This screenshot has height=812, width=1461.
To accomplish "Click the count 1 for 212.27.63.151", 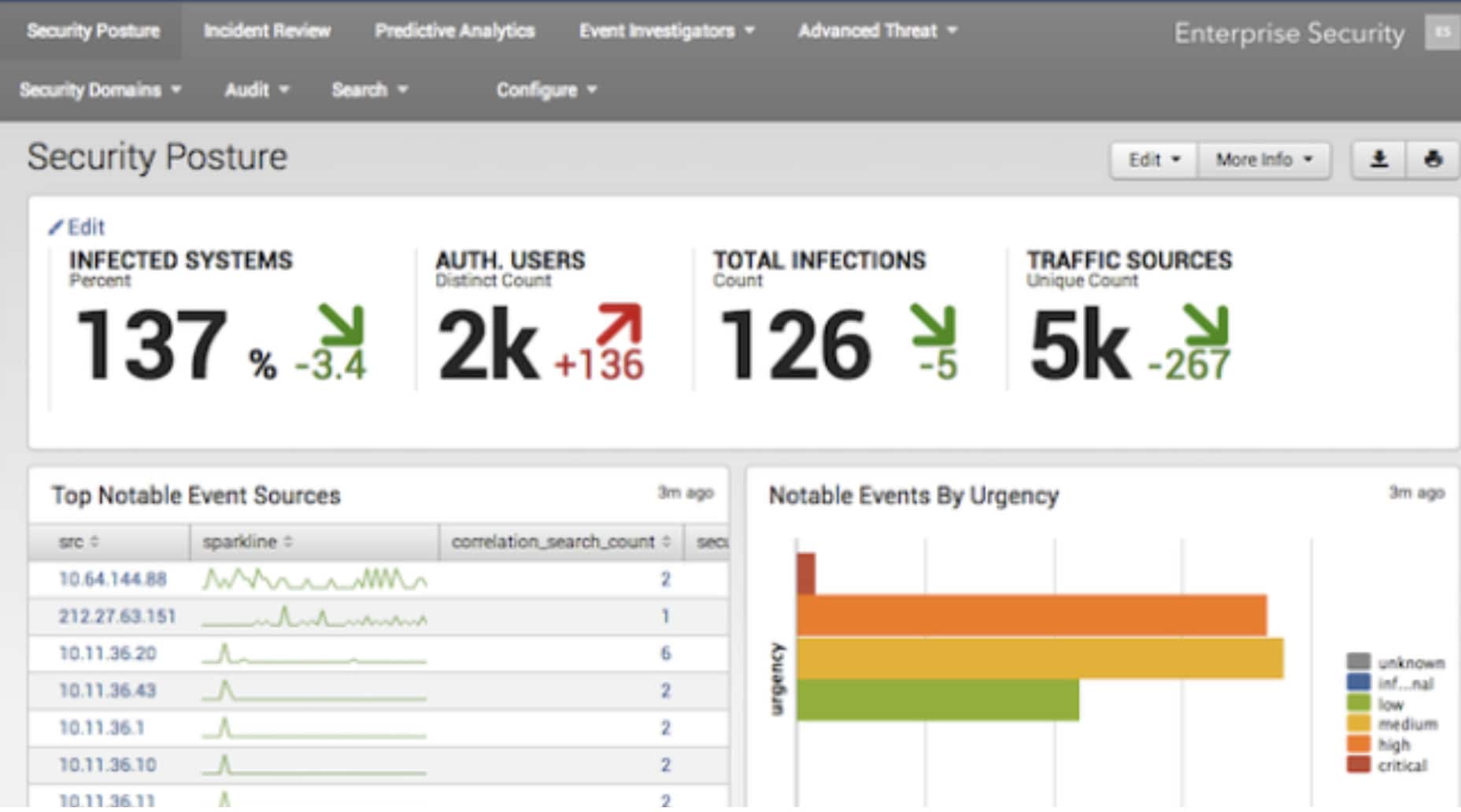I will coord(666,617).
